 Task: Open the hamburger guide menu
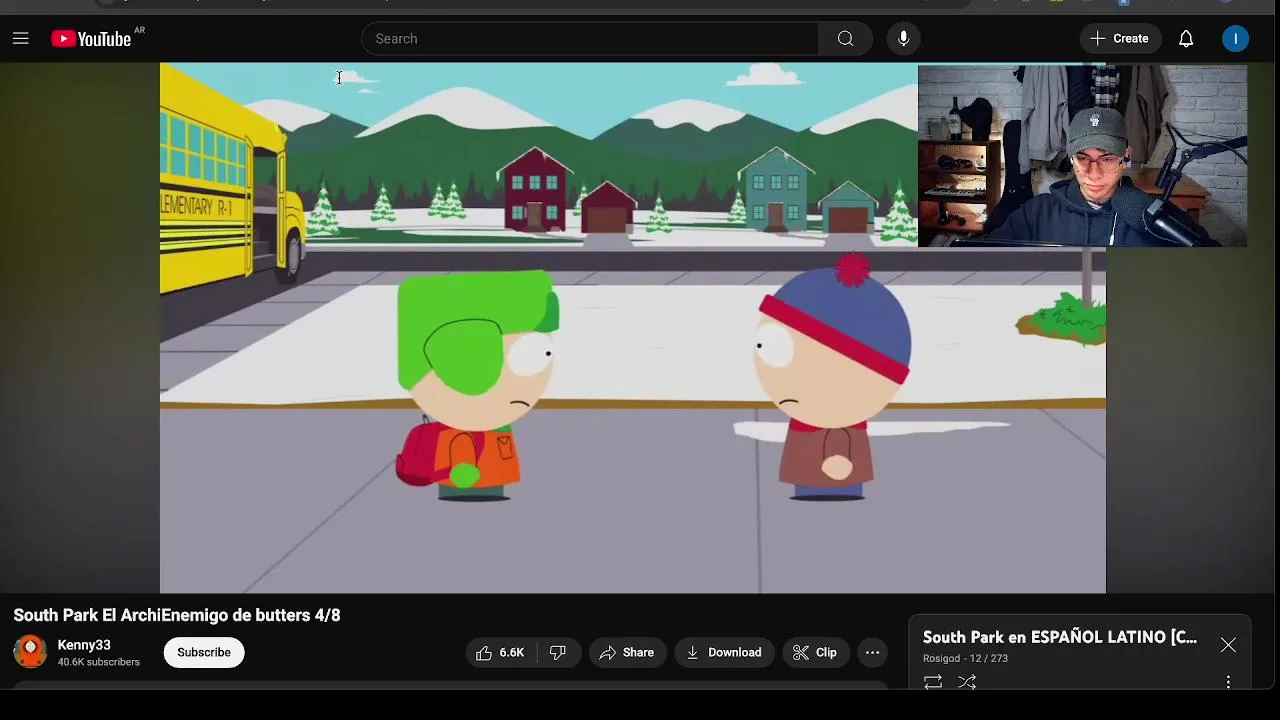point(20,39)
